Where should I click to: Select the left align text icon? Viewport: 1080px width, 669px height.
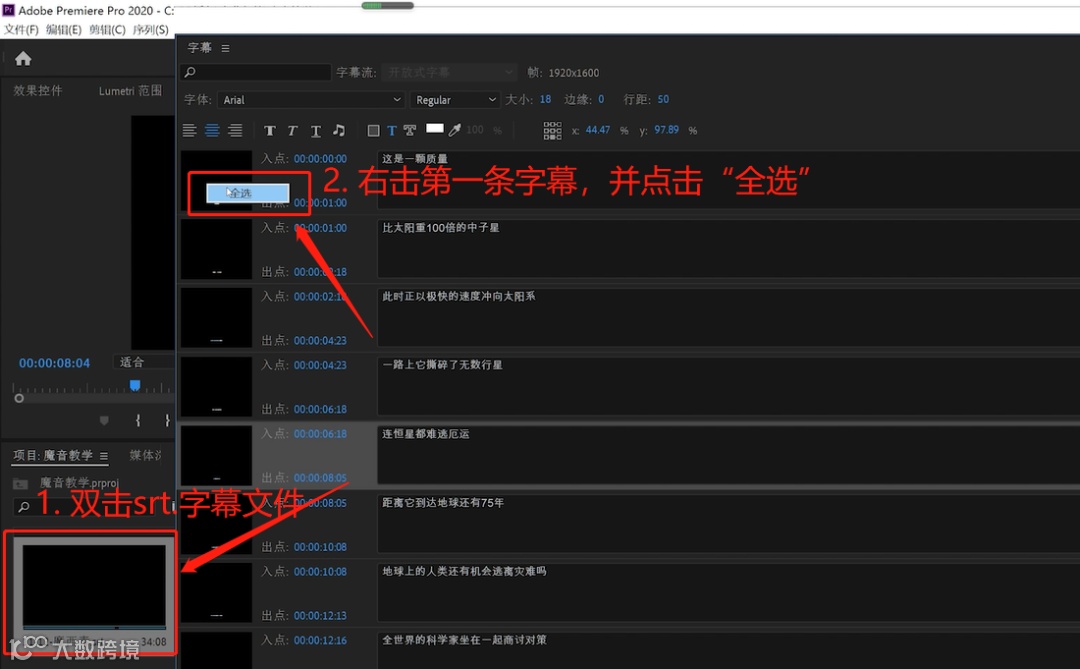[x=189, y=130]
